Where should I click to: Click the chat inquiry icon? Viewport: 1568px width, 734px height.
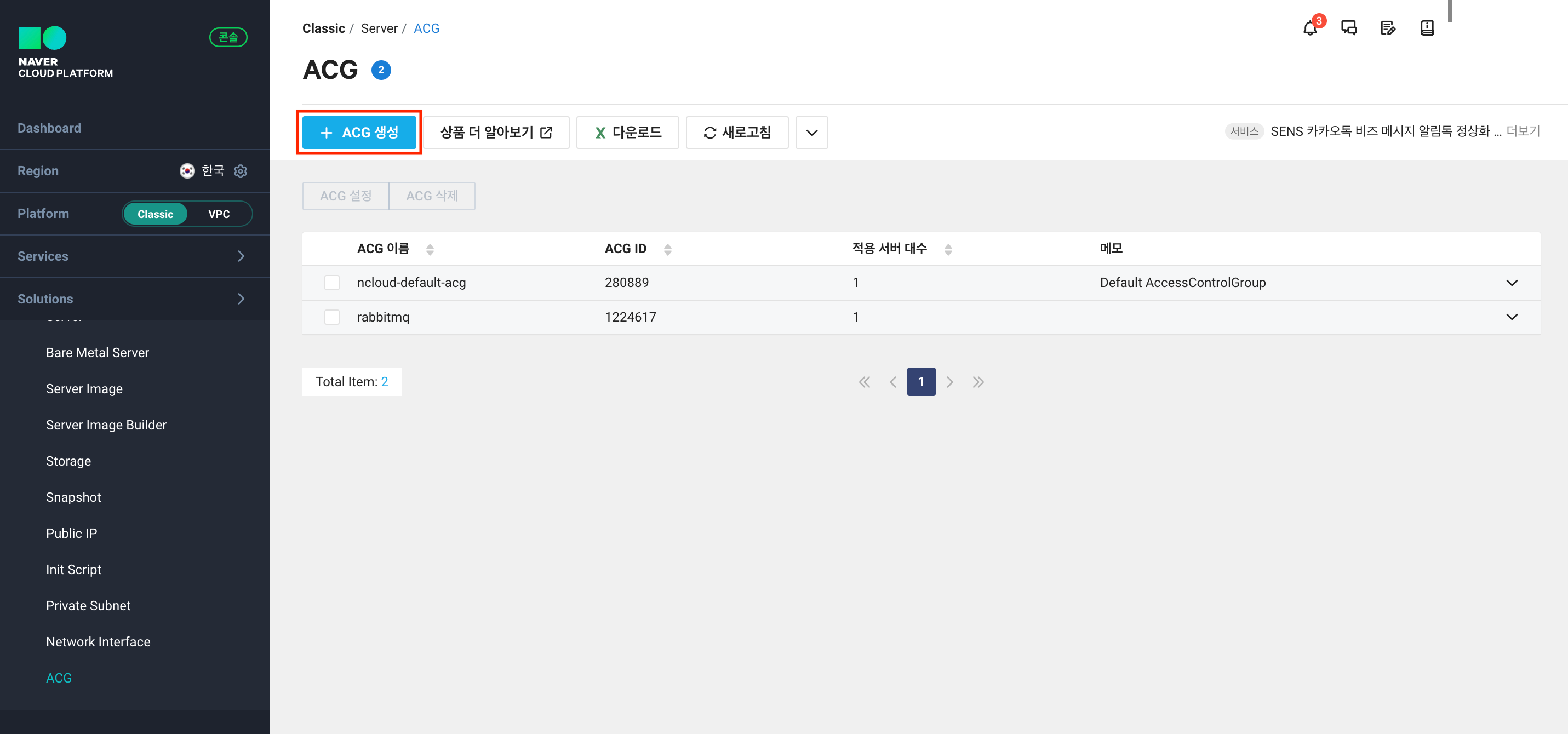(x=1348, y=28)
